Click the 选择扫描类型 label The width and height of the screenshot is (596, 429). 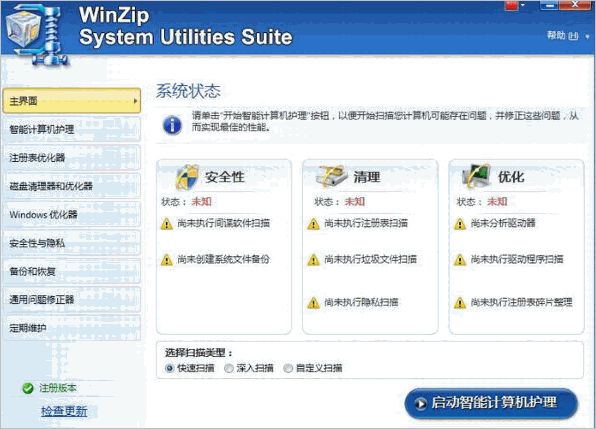[x=198, y=353]
